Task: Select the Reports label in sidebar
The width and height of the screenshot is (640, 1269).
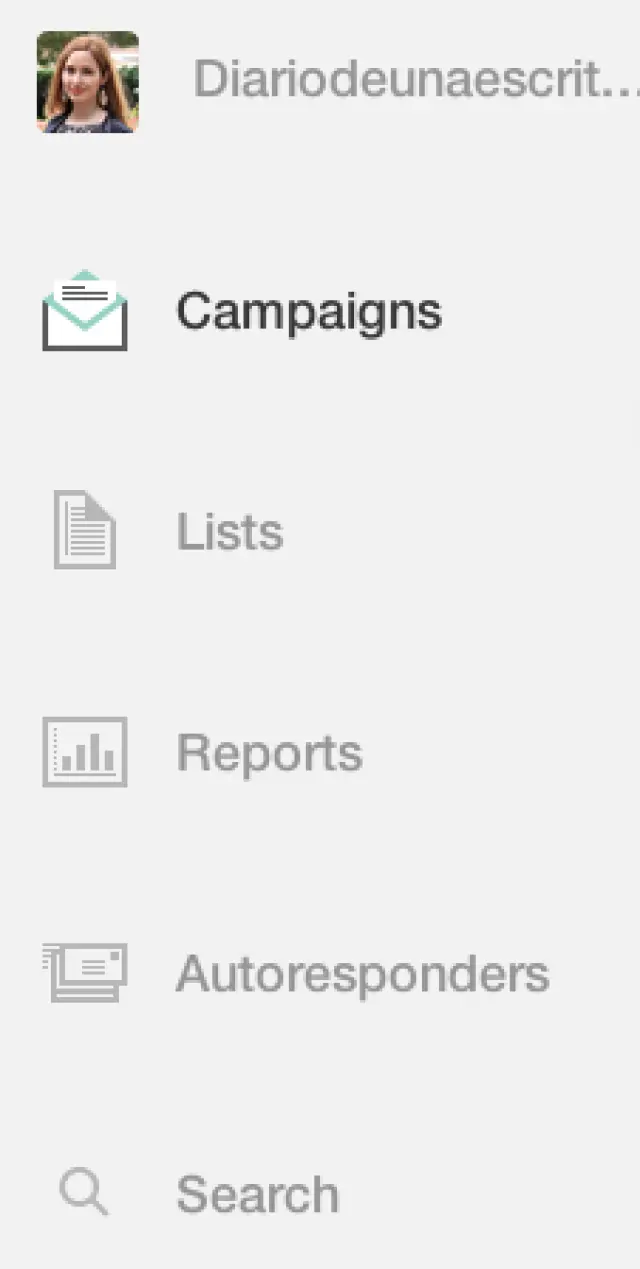Action: coord(270,753)
